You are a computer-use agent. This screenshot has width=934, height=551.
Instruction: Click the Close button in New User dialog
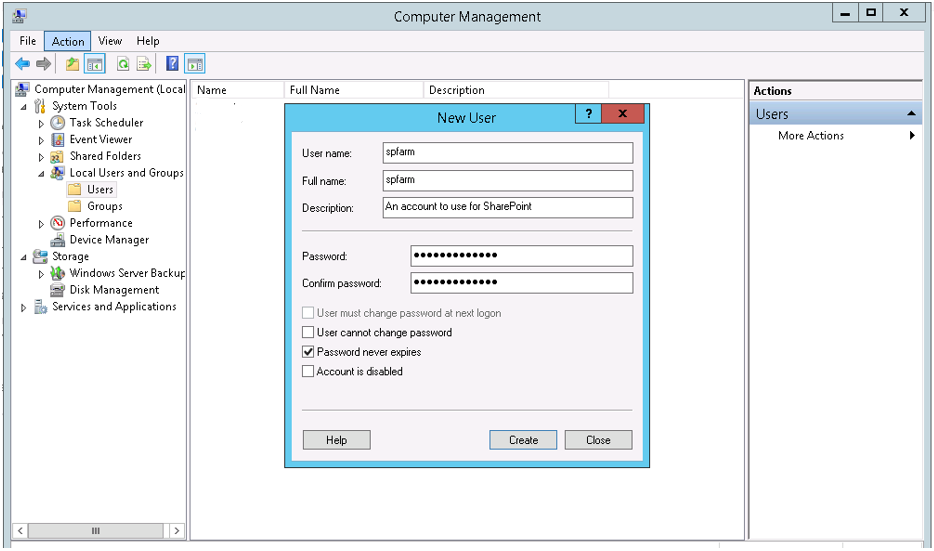598,440
